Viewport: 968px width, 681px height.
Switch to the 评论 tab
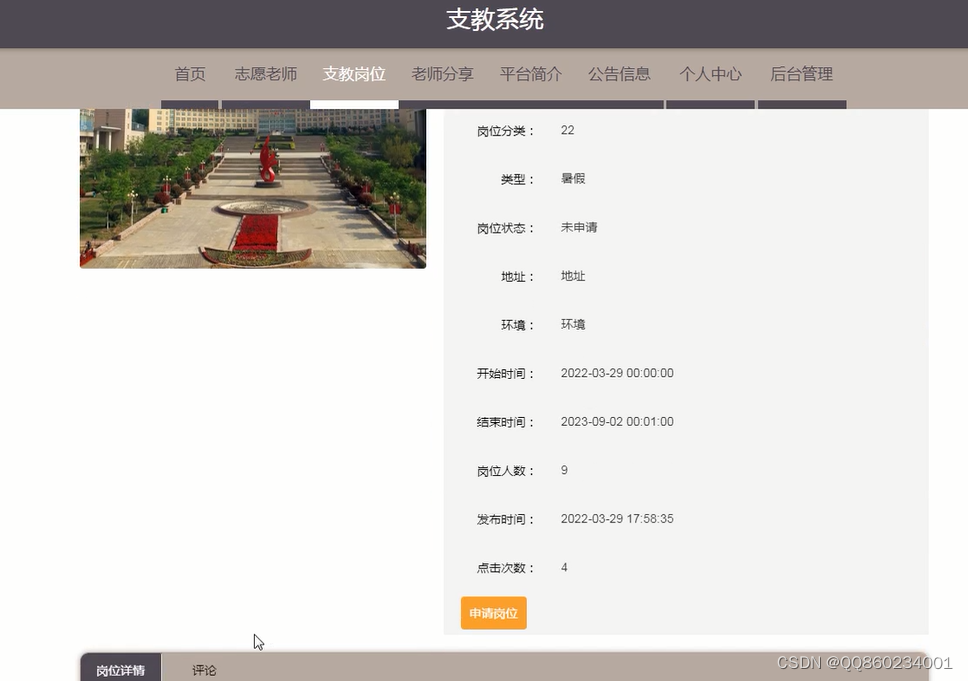pyautogui.click(x=204, y=670)
